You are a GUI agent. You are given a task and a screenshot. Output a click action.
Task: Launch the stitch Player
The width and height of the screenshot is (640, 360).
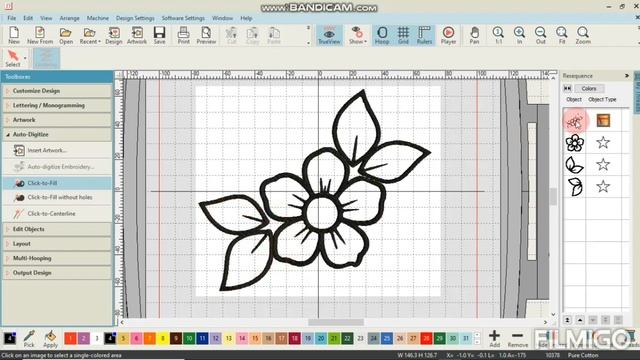tap(448, 35)
